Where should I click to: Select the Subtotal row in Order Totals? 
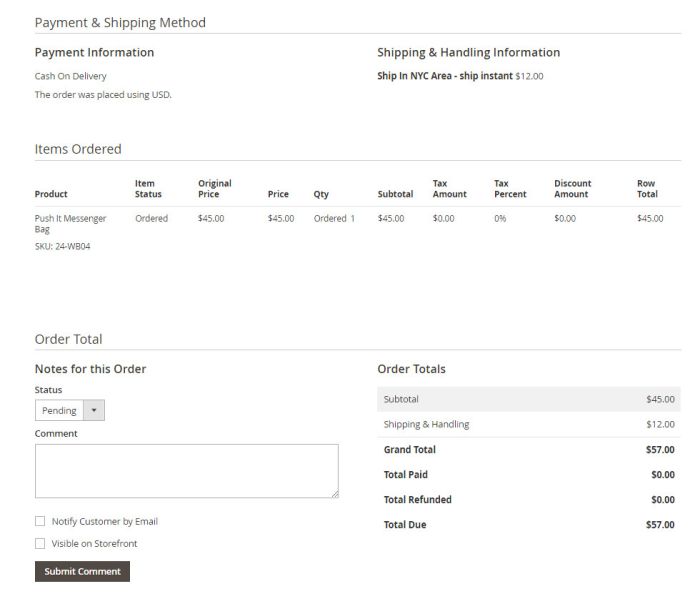click(529, 399)
